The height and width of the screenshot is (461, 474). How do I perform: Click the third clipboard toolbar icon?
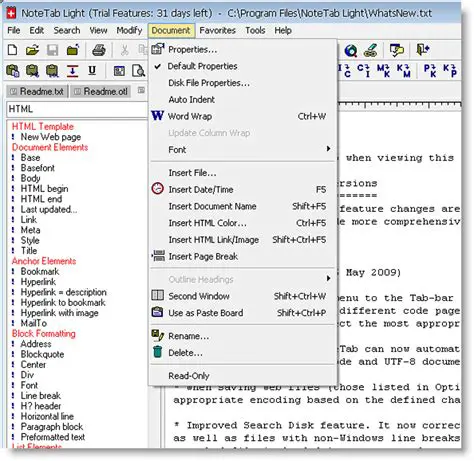click(52, 71)
